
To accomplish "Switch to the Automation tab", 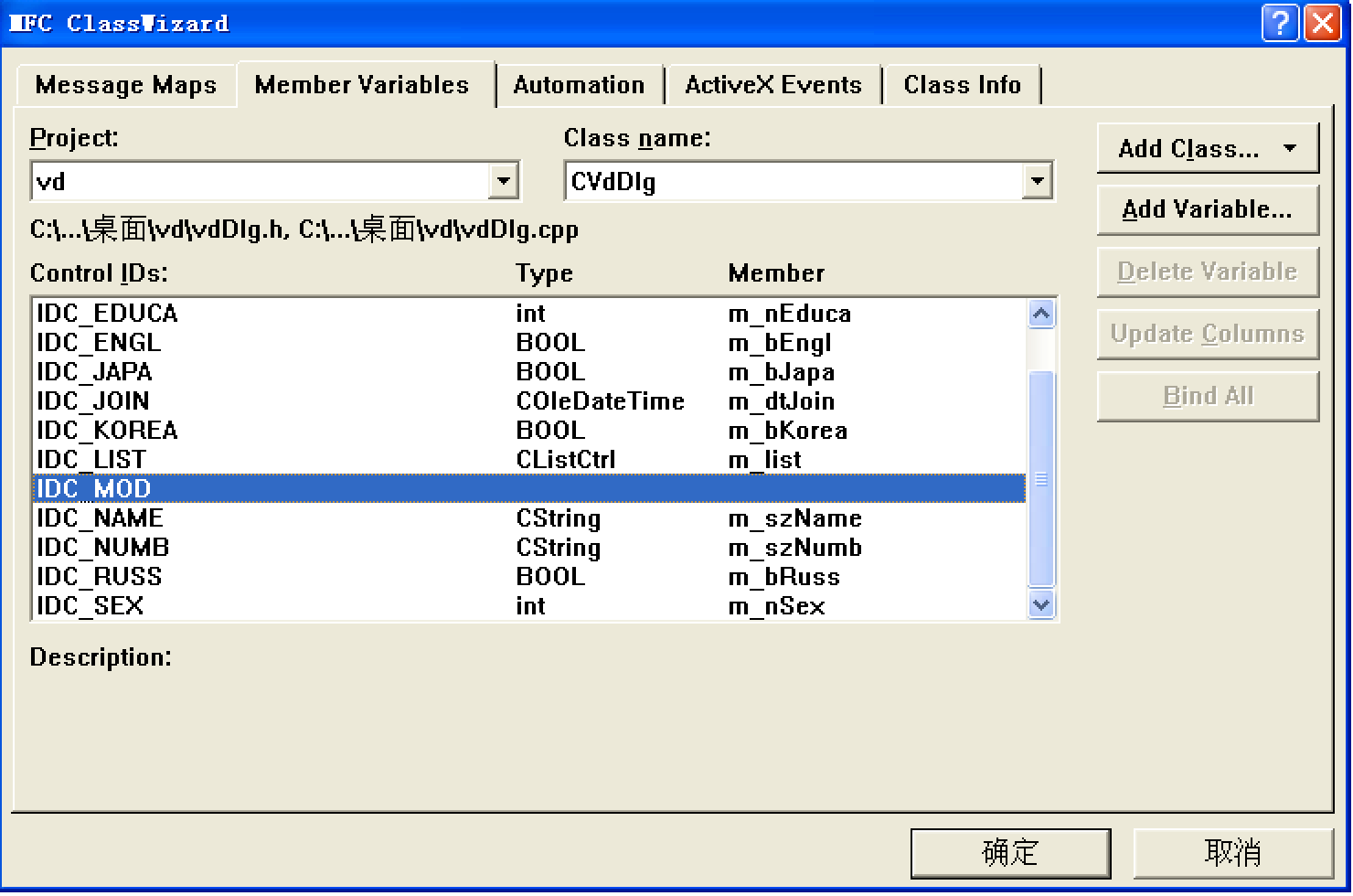I will tap(580, 84).
